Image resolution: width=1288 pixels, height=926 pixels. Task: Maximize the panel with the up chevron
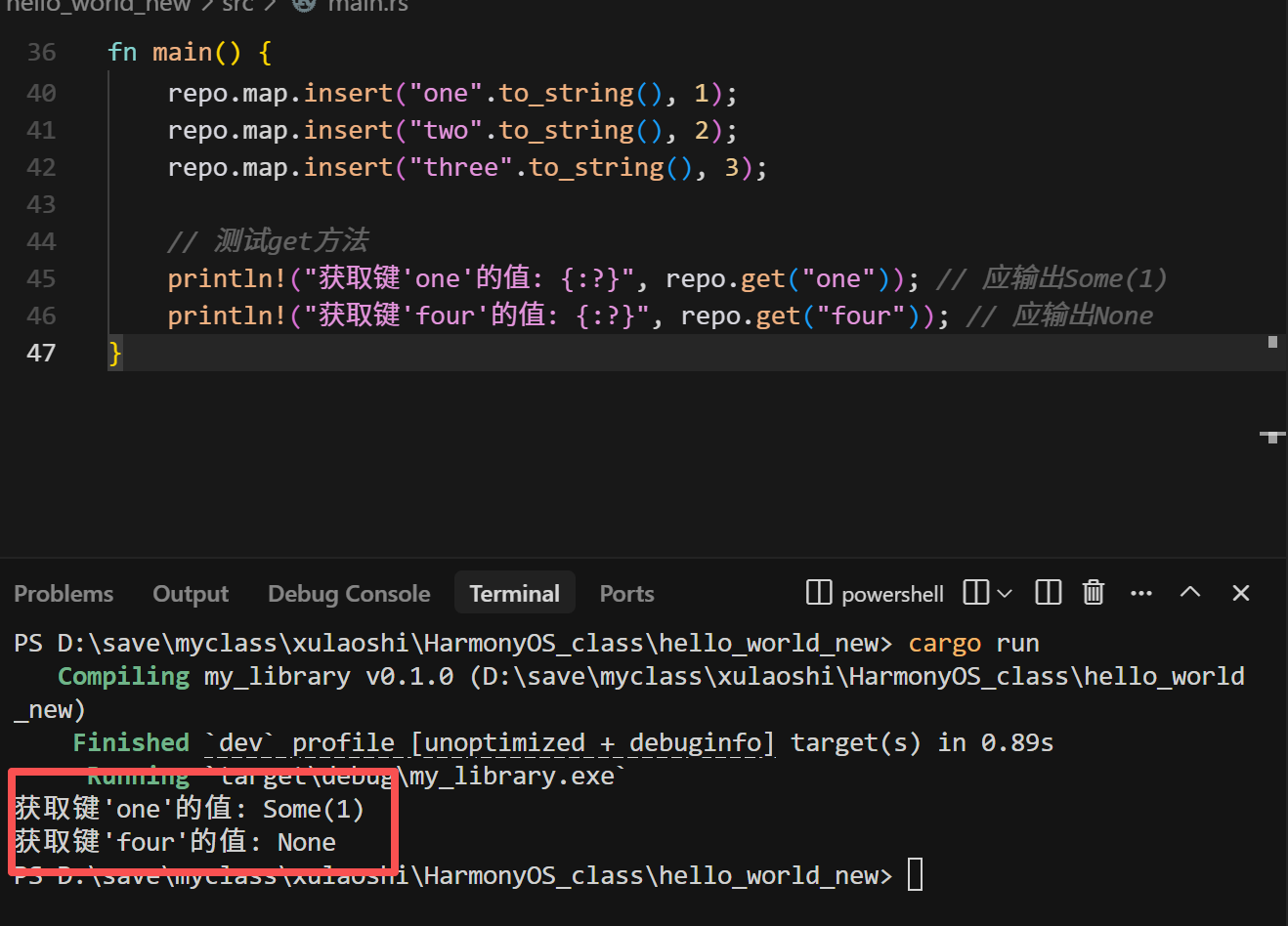[1190, 592]
